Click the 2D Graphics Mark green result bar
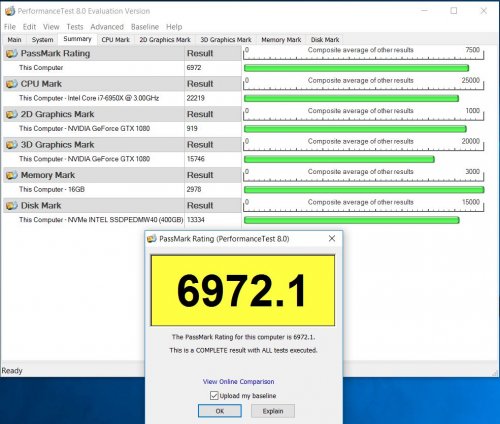 [355, 129]
